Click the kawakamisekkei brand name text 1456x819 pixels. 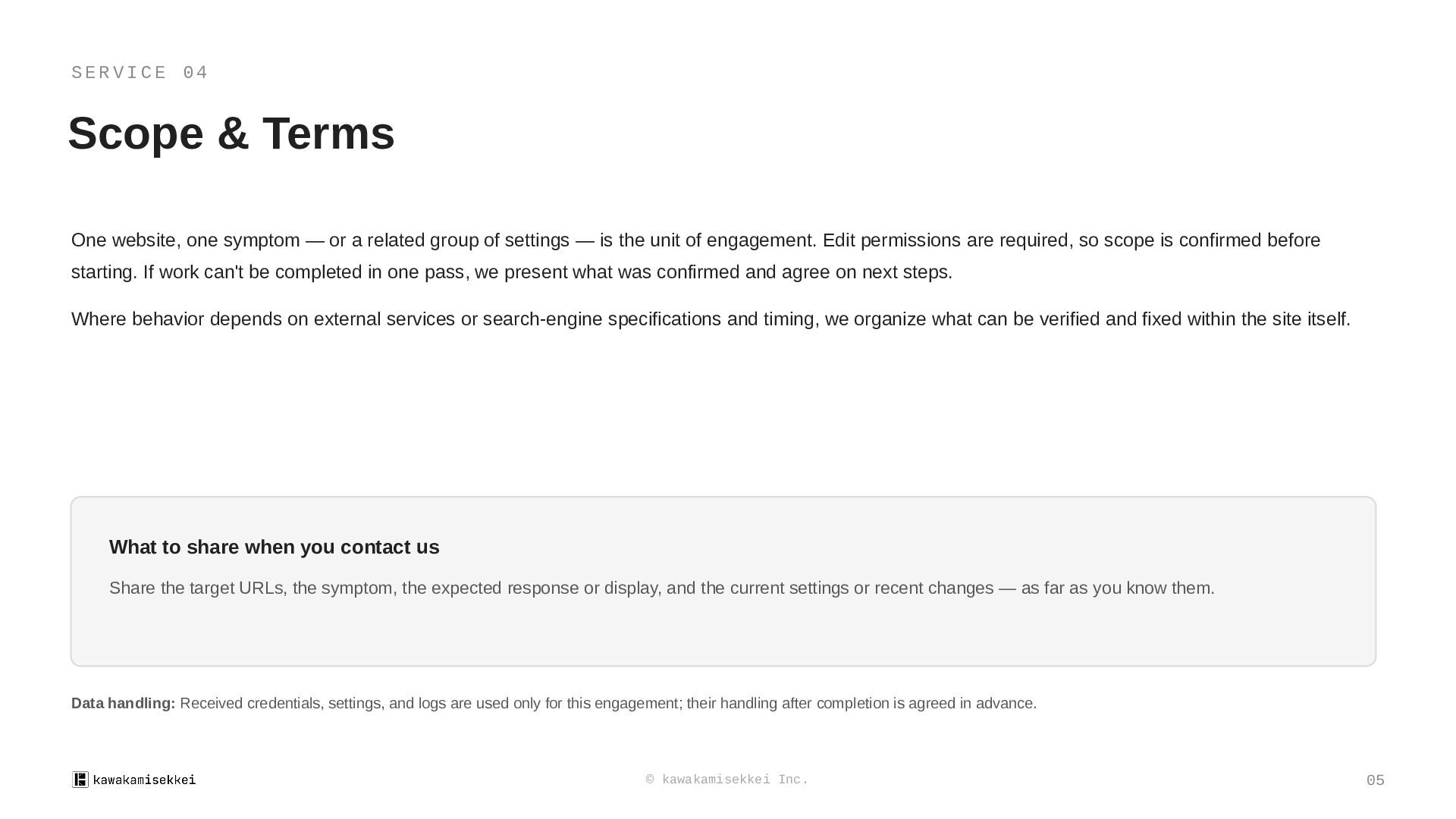click(x=144, y=780)
